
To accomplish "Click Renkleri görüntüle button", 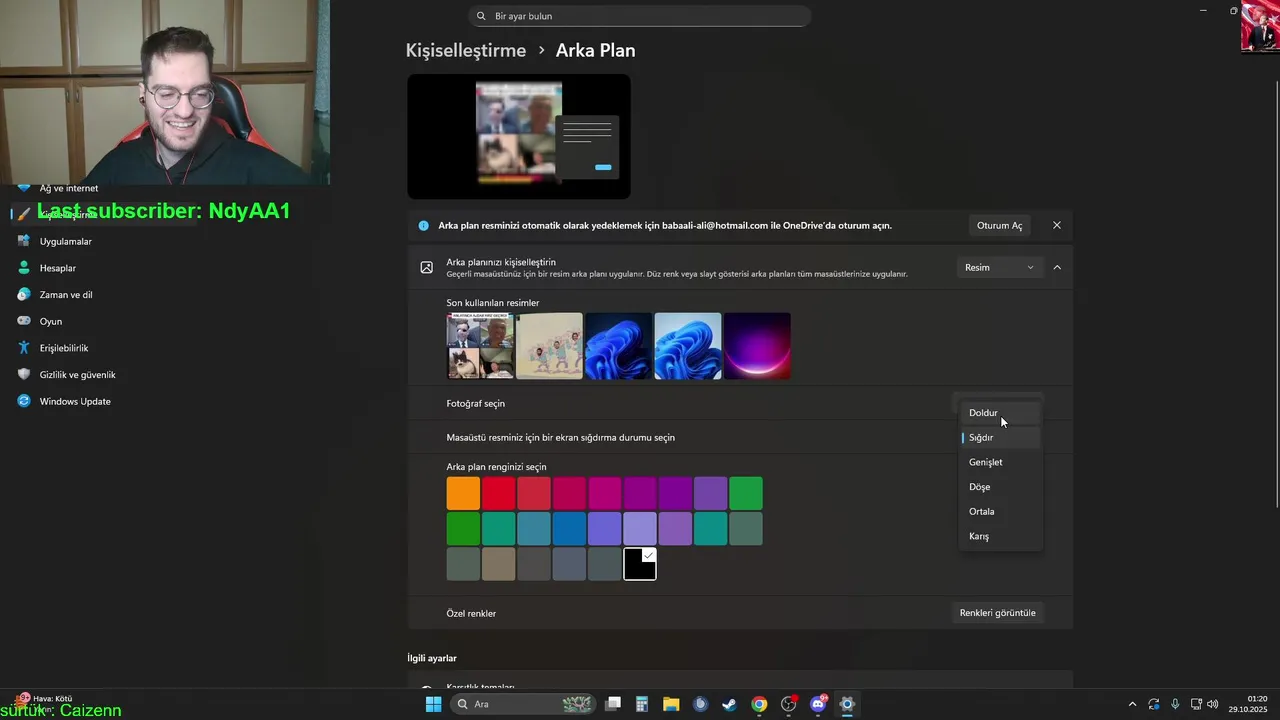I will pos(998,613).
